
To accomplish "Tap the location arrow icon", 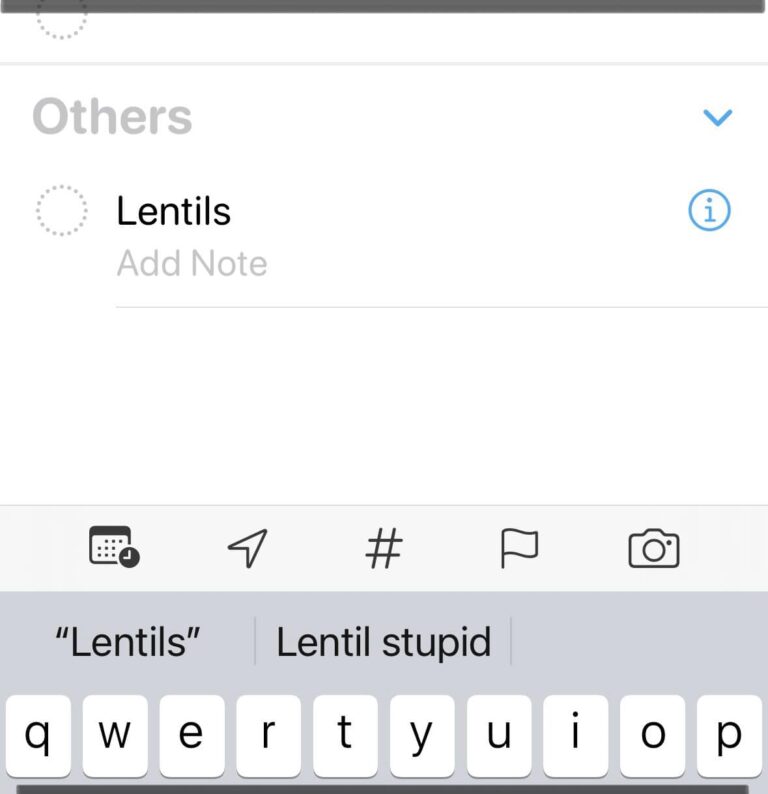I will tap(248, 548).
